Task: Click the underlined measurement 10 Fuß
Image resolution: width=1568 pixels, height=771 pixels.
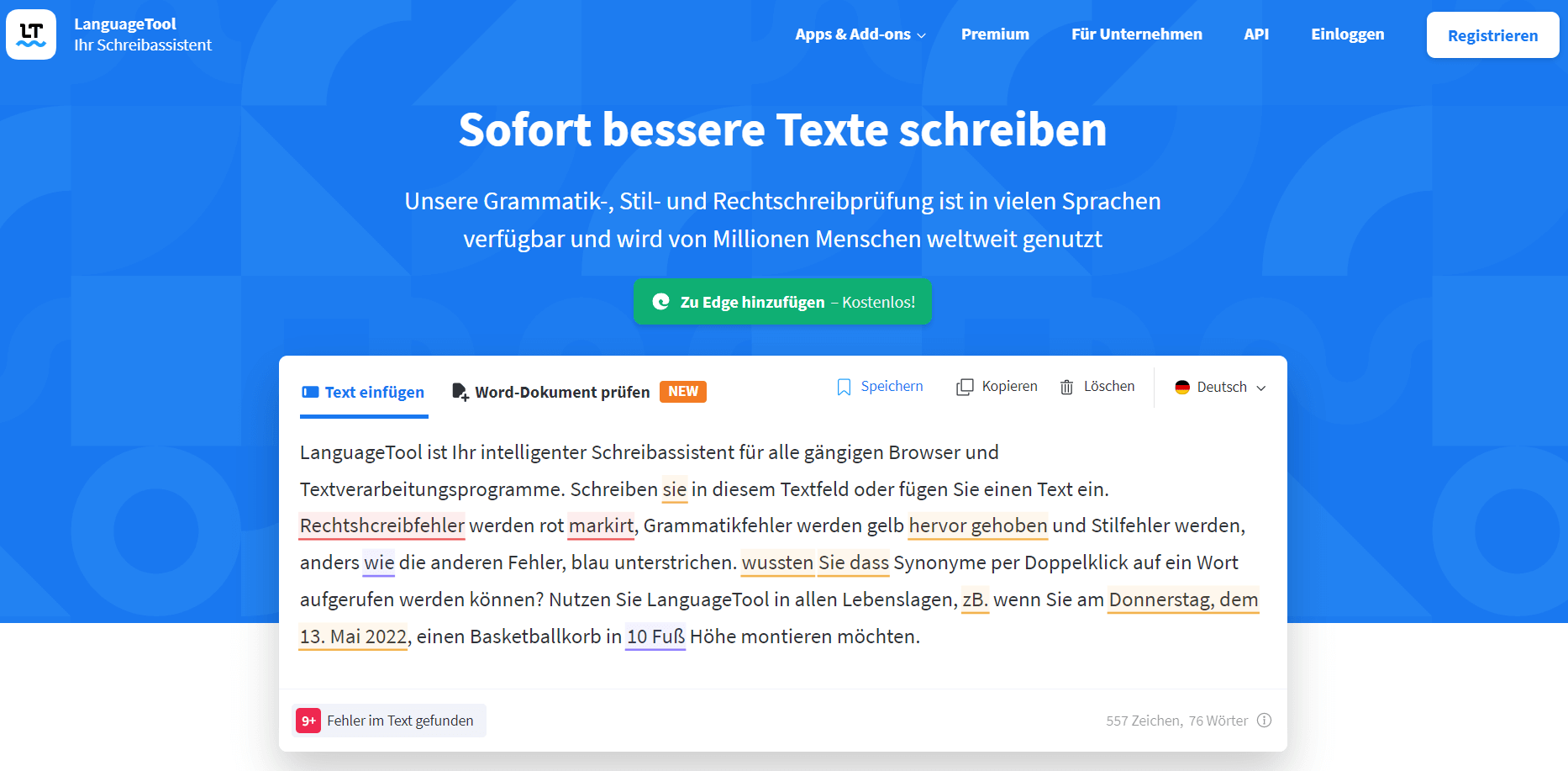Action: pyautogui.click(x=655, y=636)
